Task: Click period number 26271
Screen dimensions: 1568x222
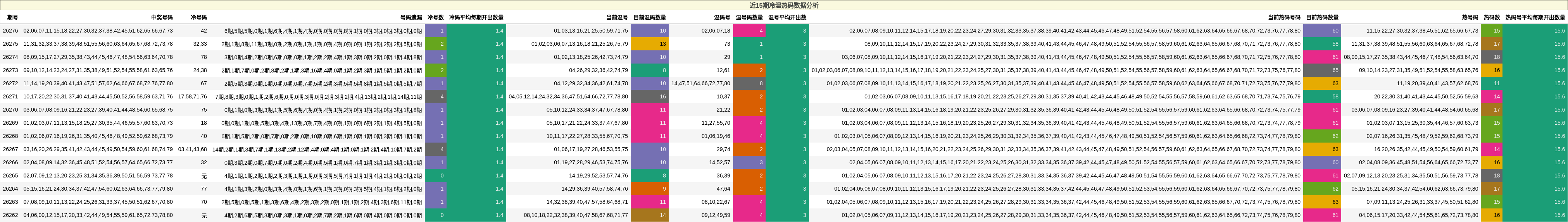Action: [10, 97]
